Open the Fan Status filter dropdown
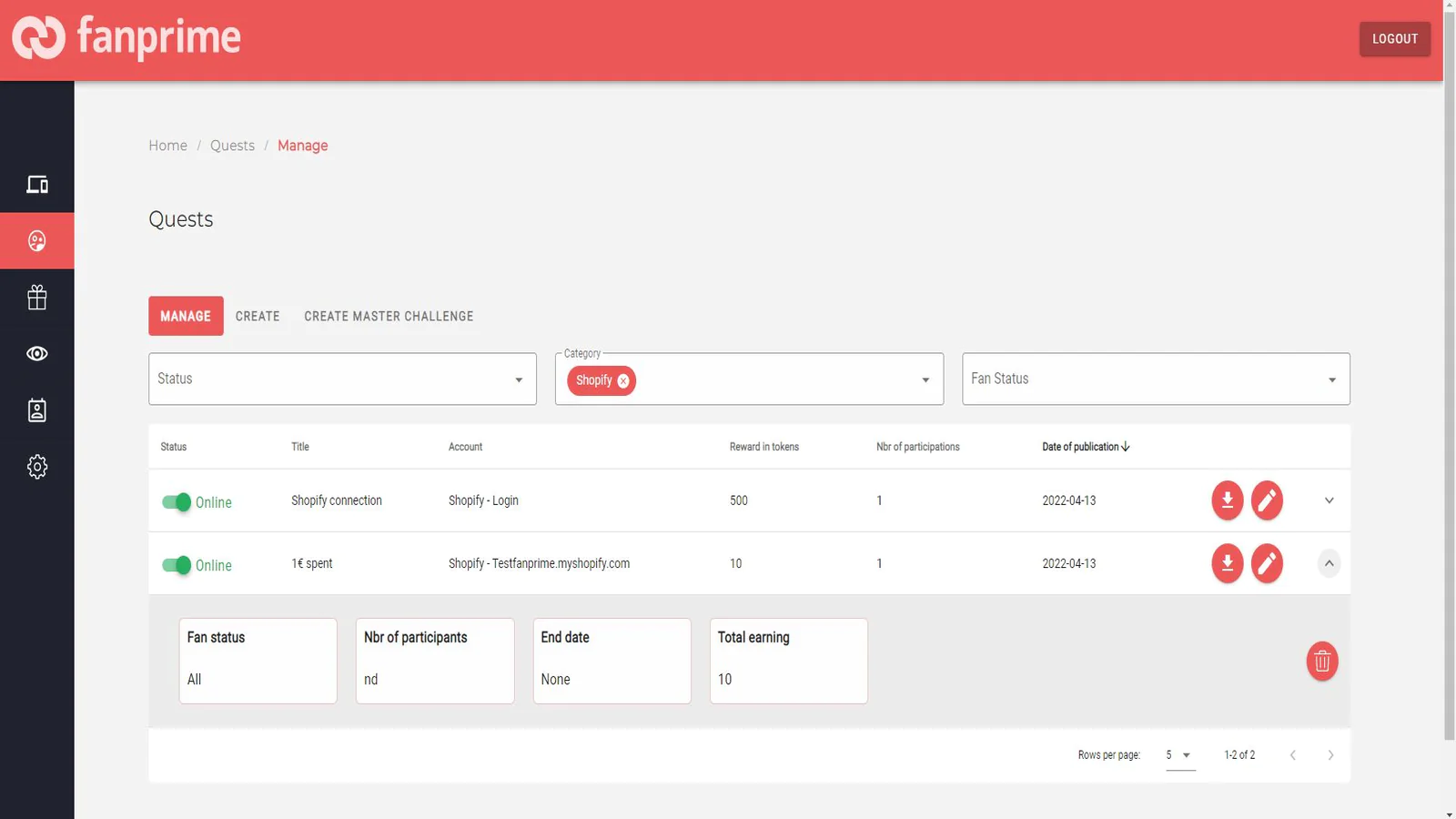 pos(1156,379)
